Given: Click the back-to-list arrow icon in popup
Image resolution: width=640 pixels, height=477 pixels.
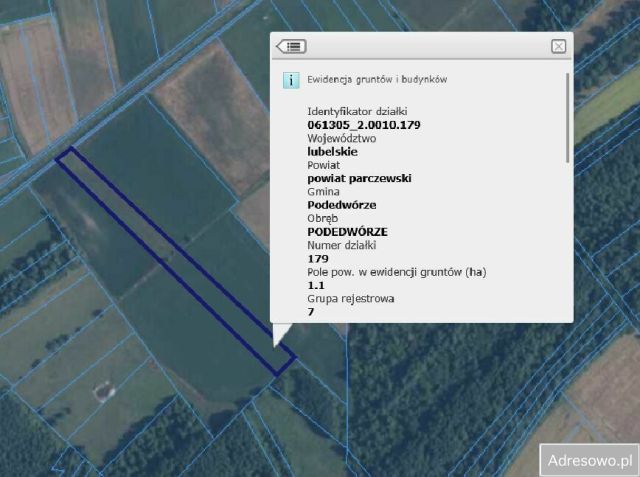Looking at the screenshot, I should point(291,47).
